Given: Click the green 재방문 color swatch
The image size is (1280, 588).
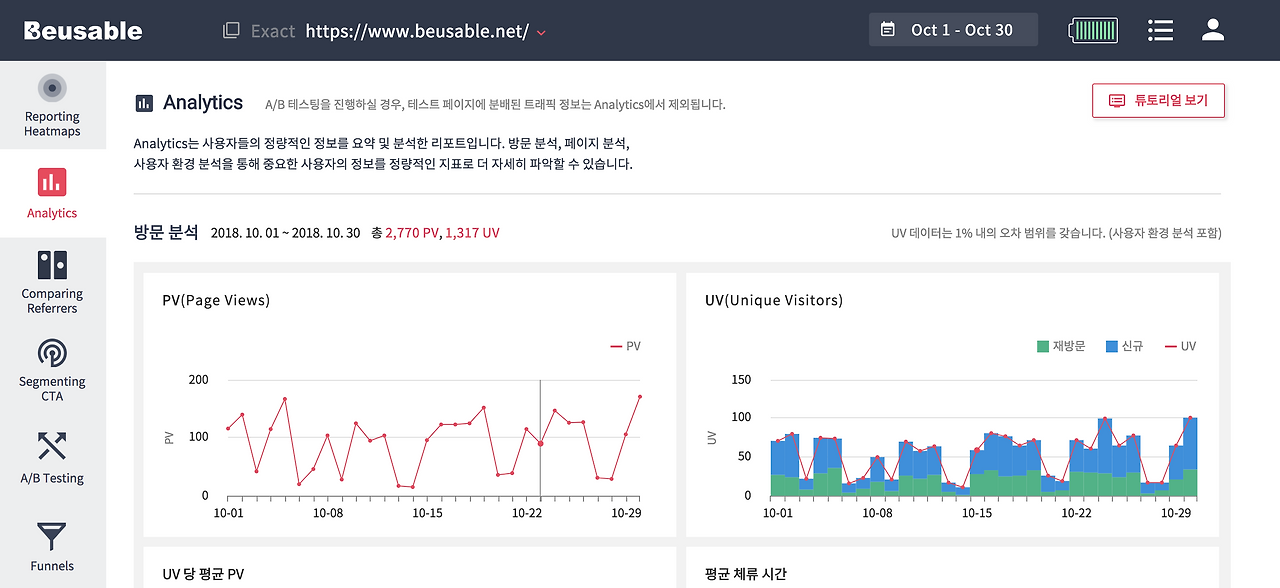Looking at the screenshot, I should tap(1043, 345).
